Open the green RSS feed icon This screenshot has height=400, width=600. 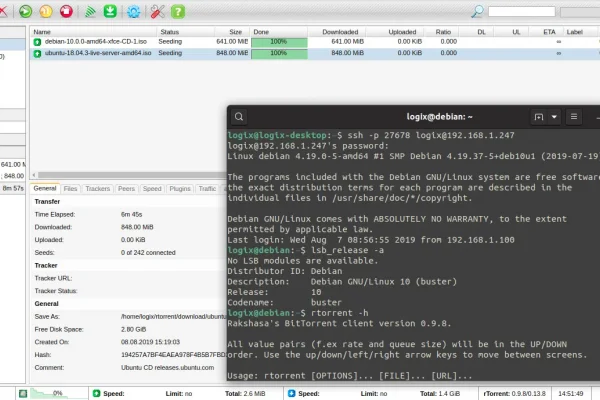(x=90, y=11)
